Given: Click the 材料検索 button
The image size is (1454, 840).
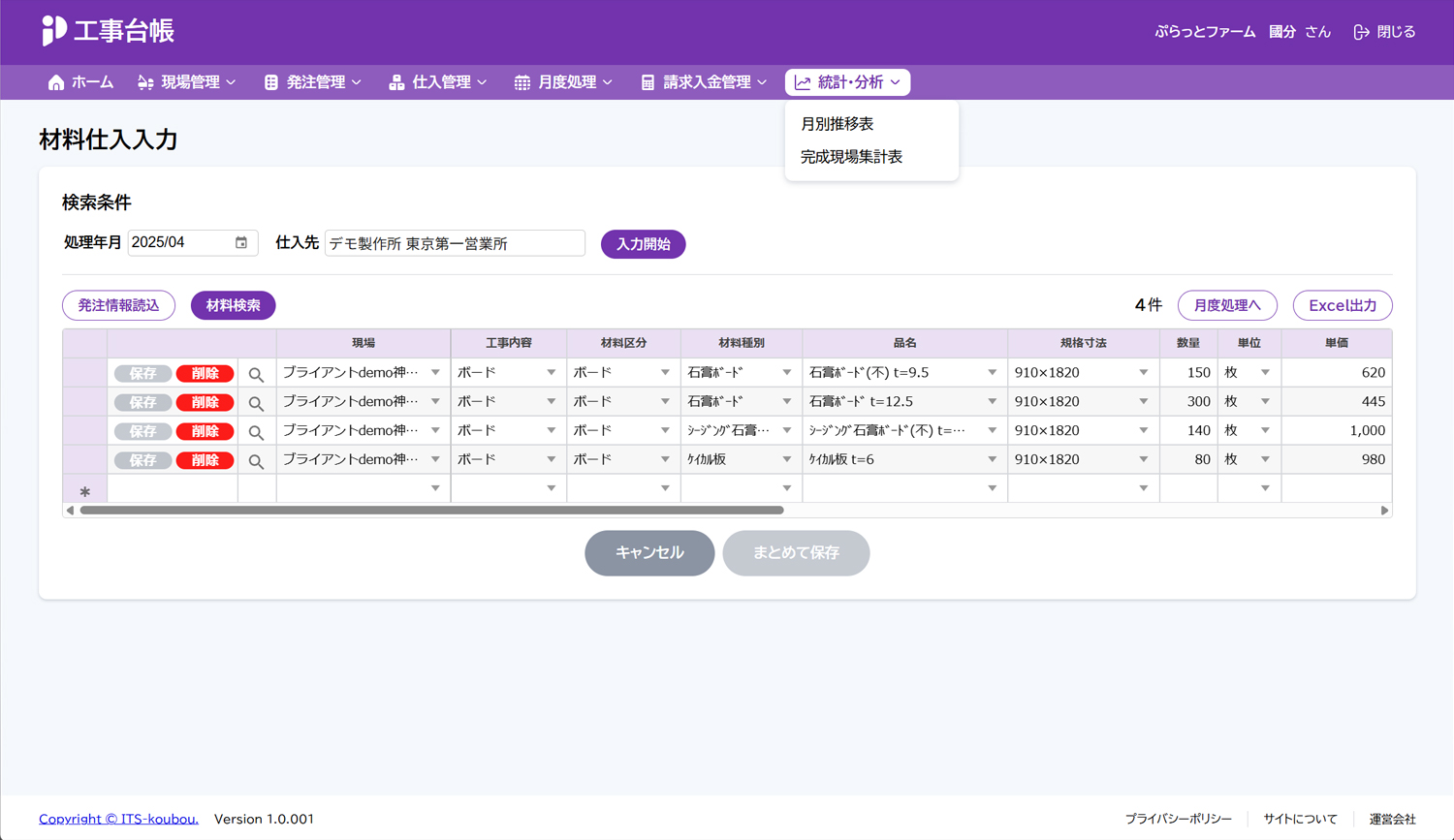Looking at the screenshot, I should 234,305.
